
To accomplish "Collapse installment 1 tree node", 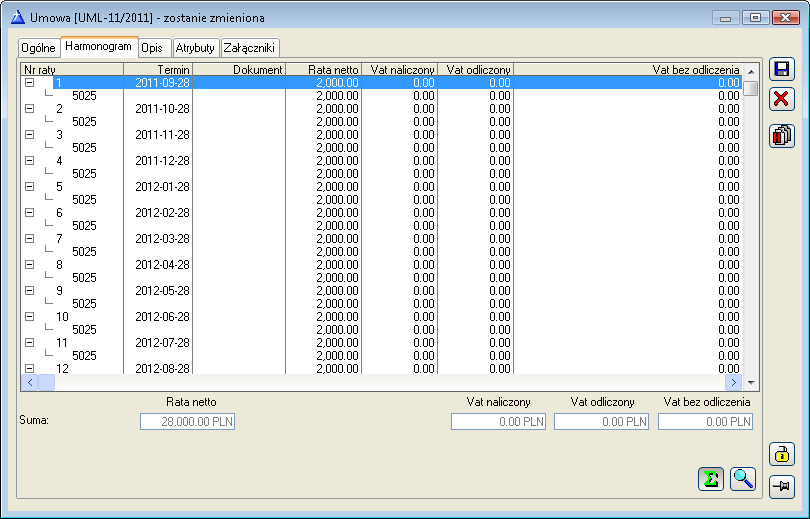I will 29,83.
